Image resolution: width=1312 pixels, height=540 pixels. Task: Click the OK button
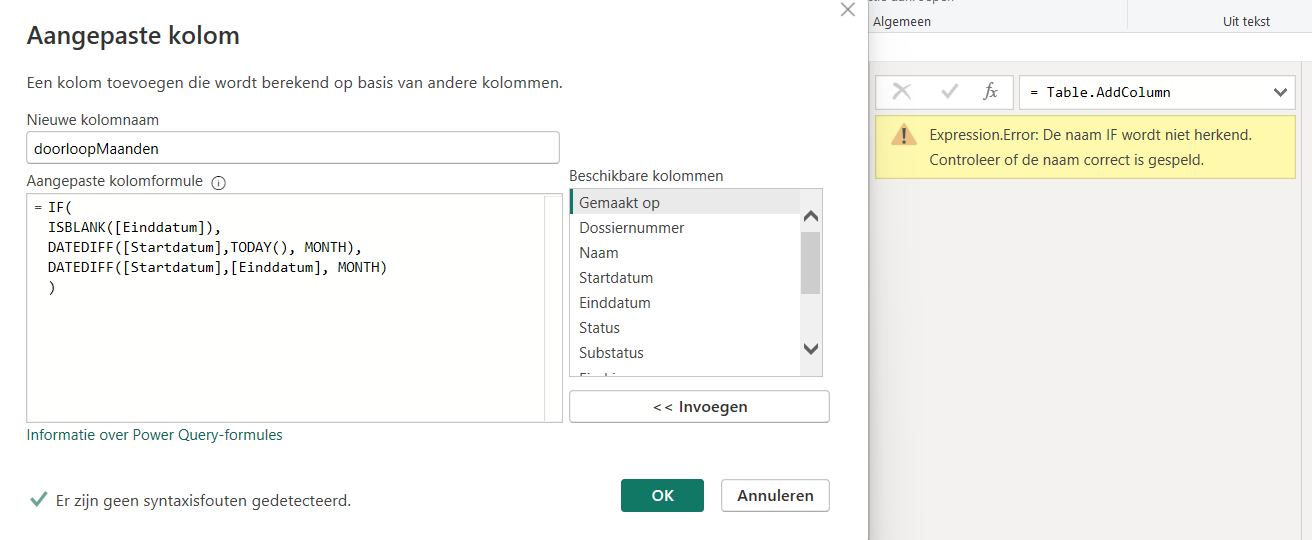(x=662, y=495)
